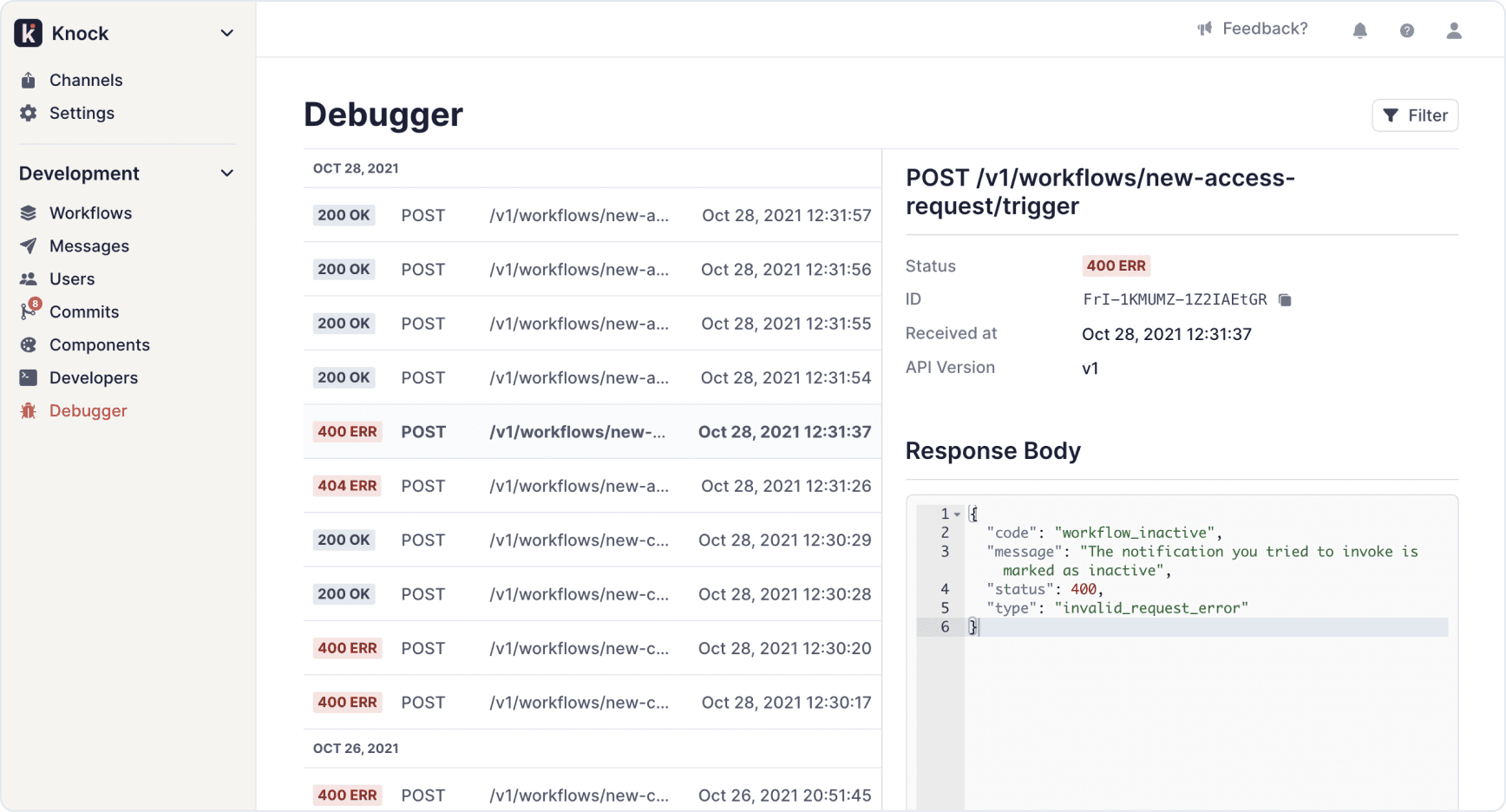
Task: Click the Commits branch icon with badge
Action: point(29,311)
